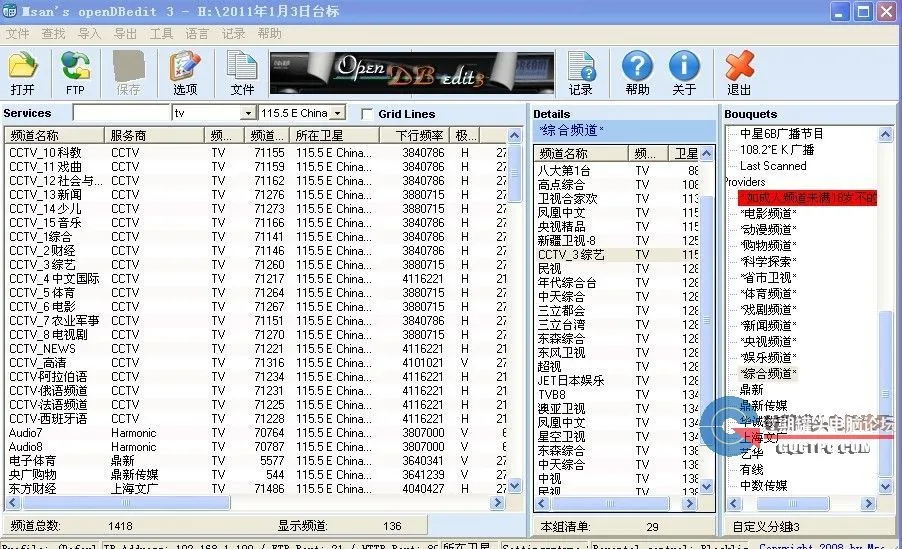Click the Services list scroll-down arrow
This screenshot has height=549, width=902.
coord(515,486)
